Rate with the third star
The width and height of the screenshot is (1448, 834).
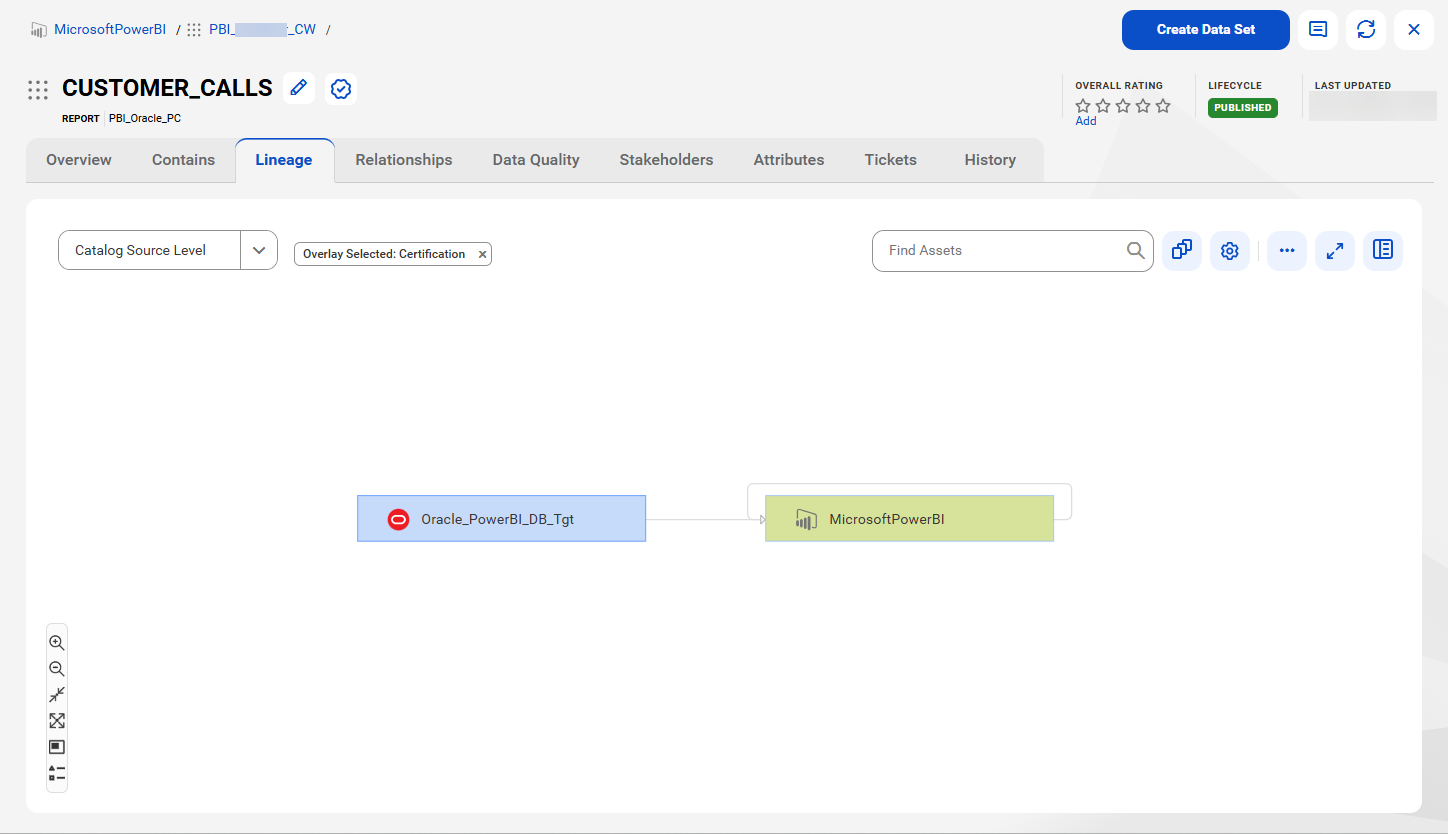point(1123,106)
